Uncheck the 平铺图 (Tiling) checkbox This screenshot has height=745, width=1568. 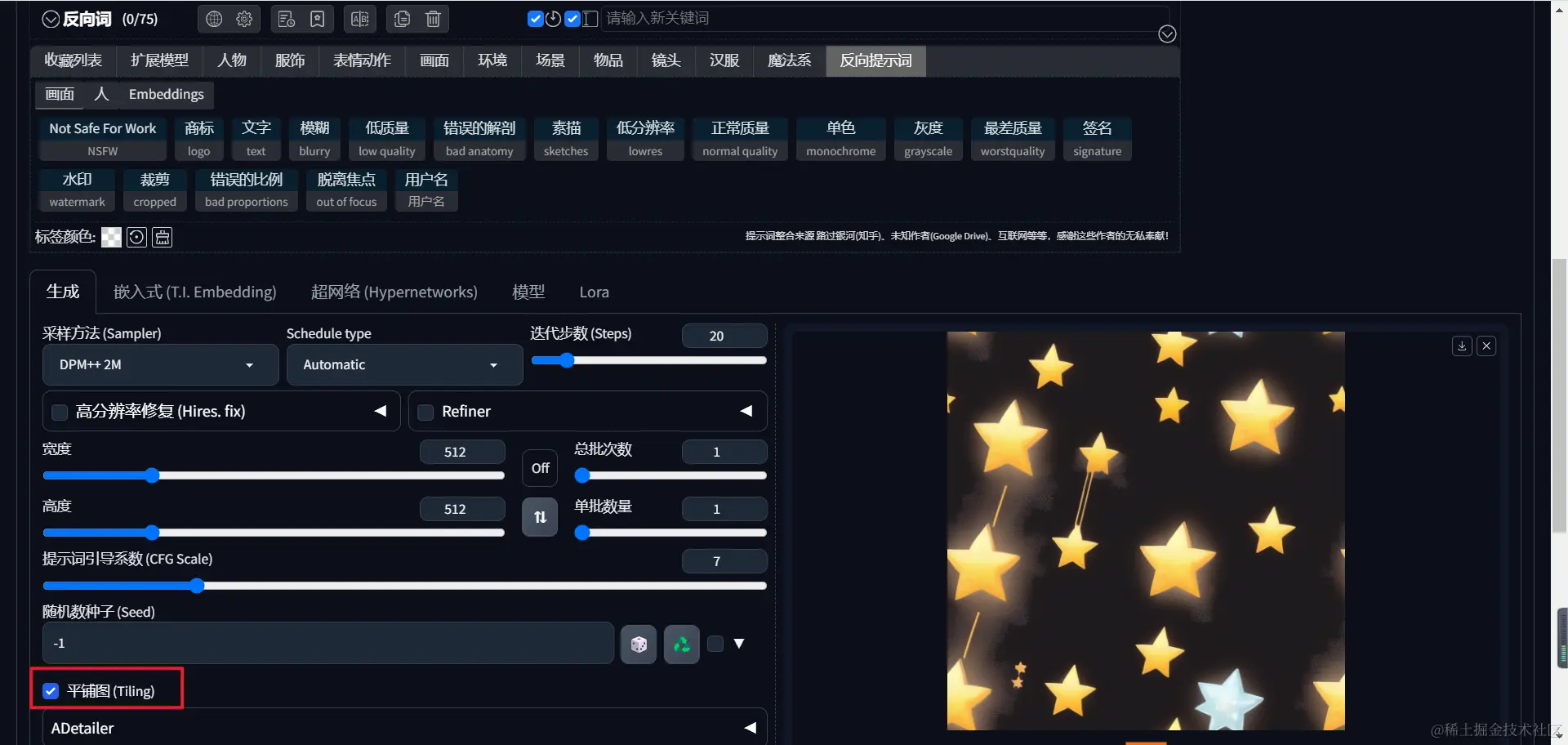point(51,691)
